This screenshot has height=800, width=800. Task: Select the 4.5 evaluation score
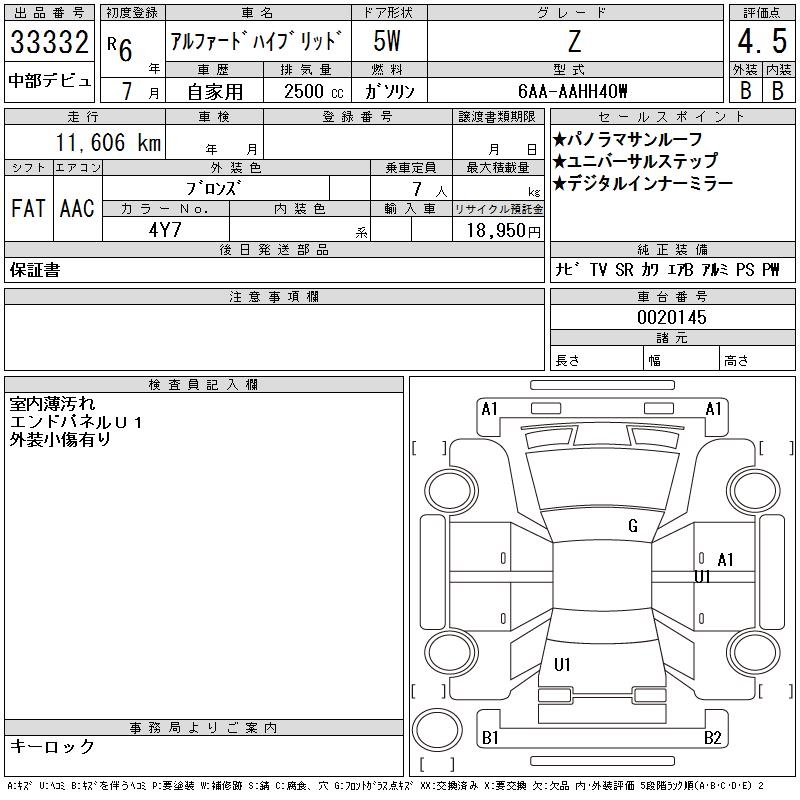click(762, 41)
